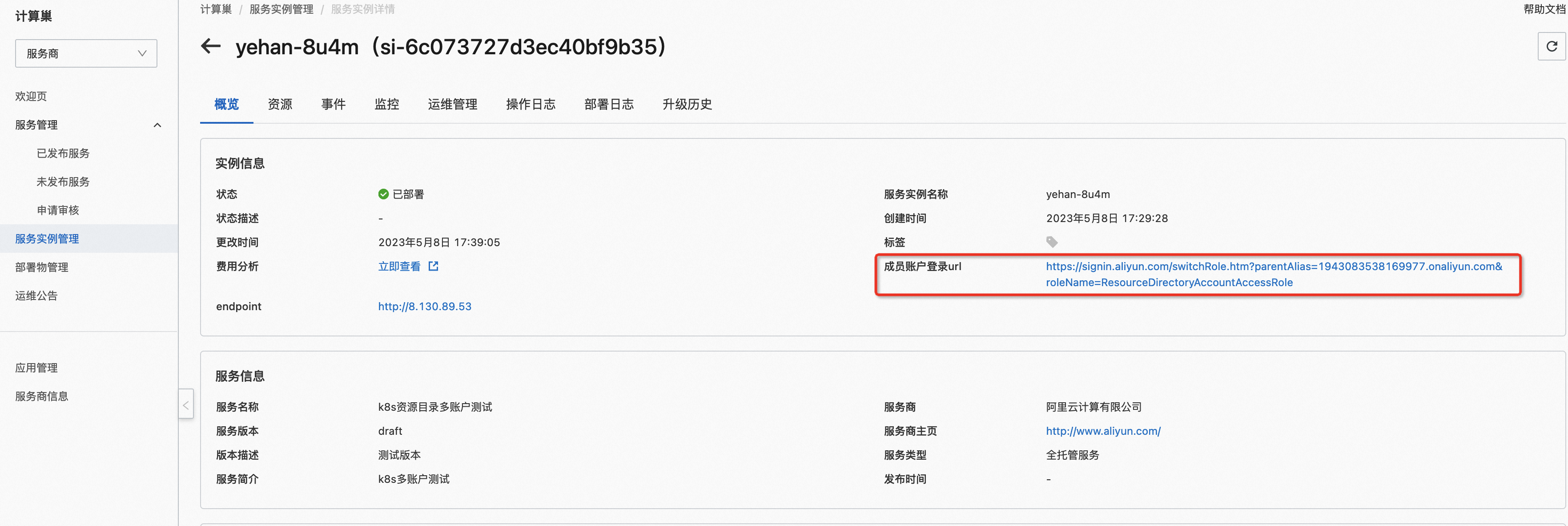1568x526 pixels.
Task: Collapse the 服务管理 section in sidebar
Action: click(x=158, y=125)
